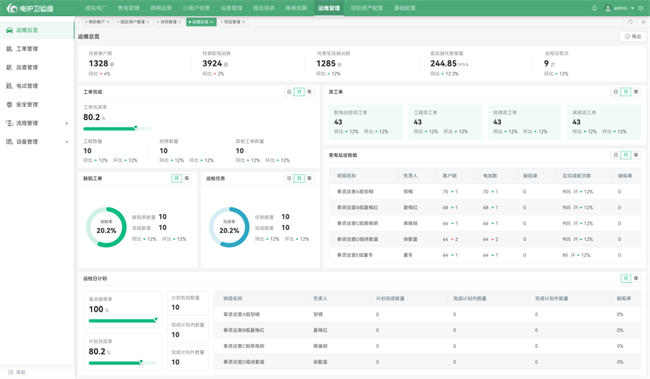Go to 电试管理 in the sidebar
650x379 pixels.
click(27, 86)
